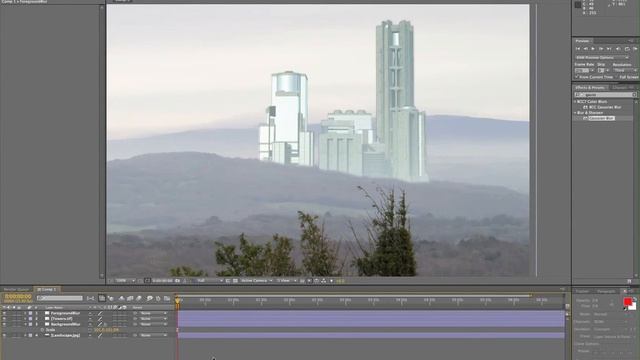The image size is (640, 360).
Task: Take snapshot with camera icon in viewer
Action: [177, 281]
